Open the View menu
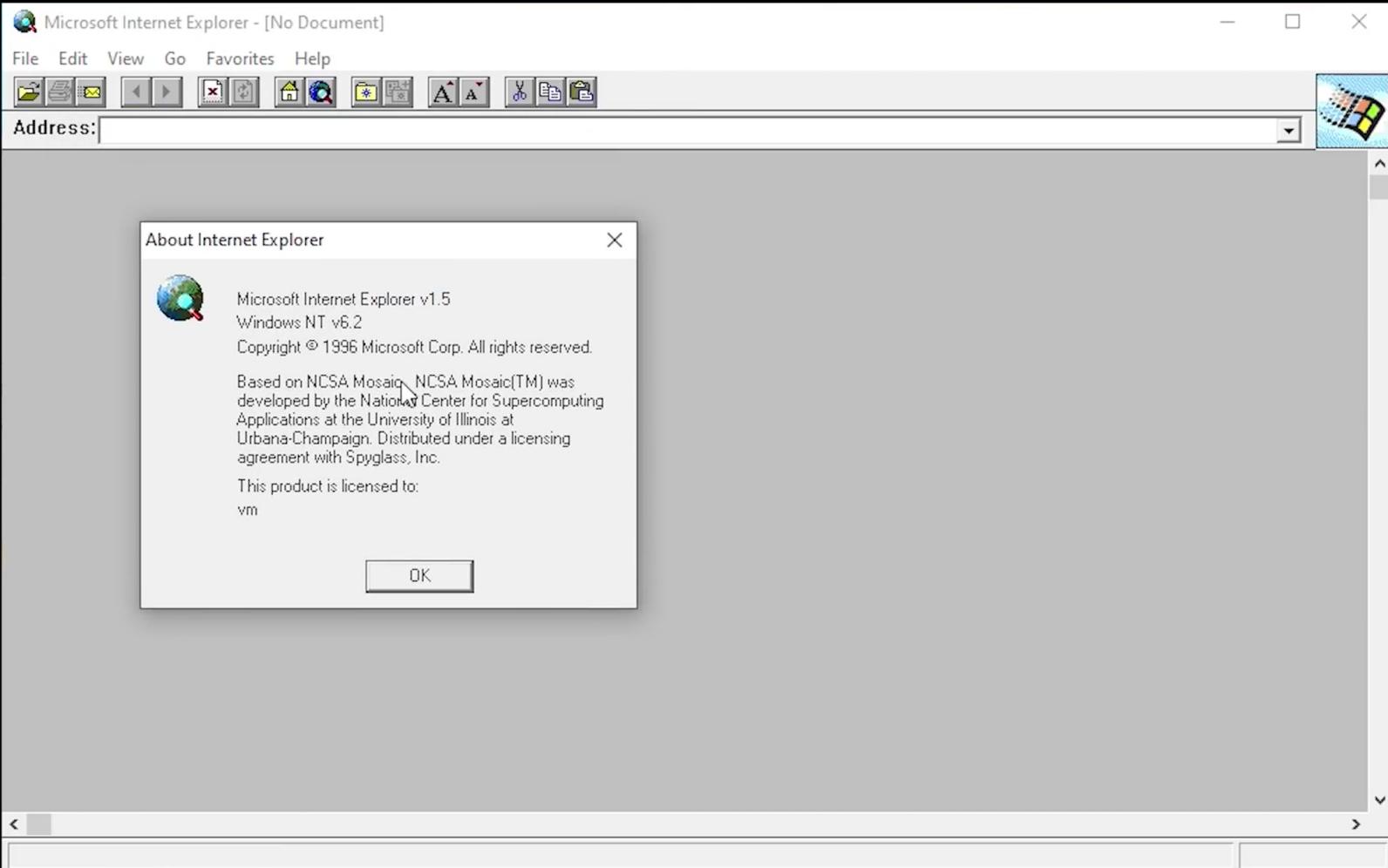This screenshot has width=1388, height=868. tap(126, 58)
